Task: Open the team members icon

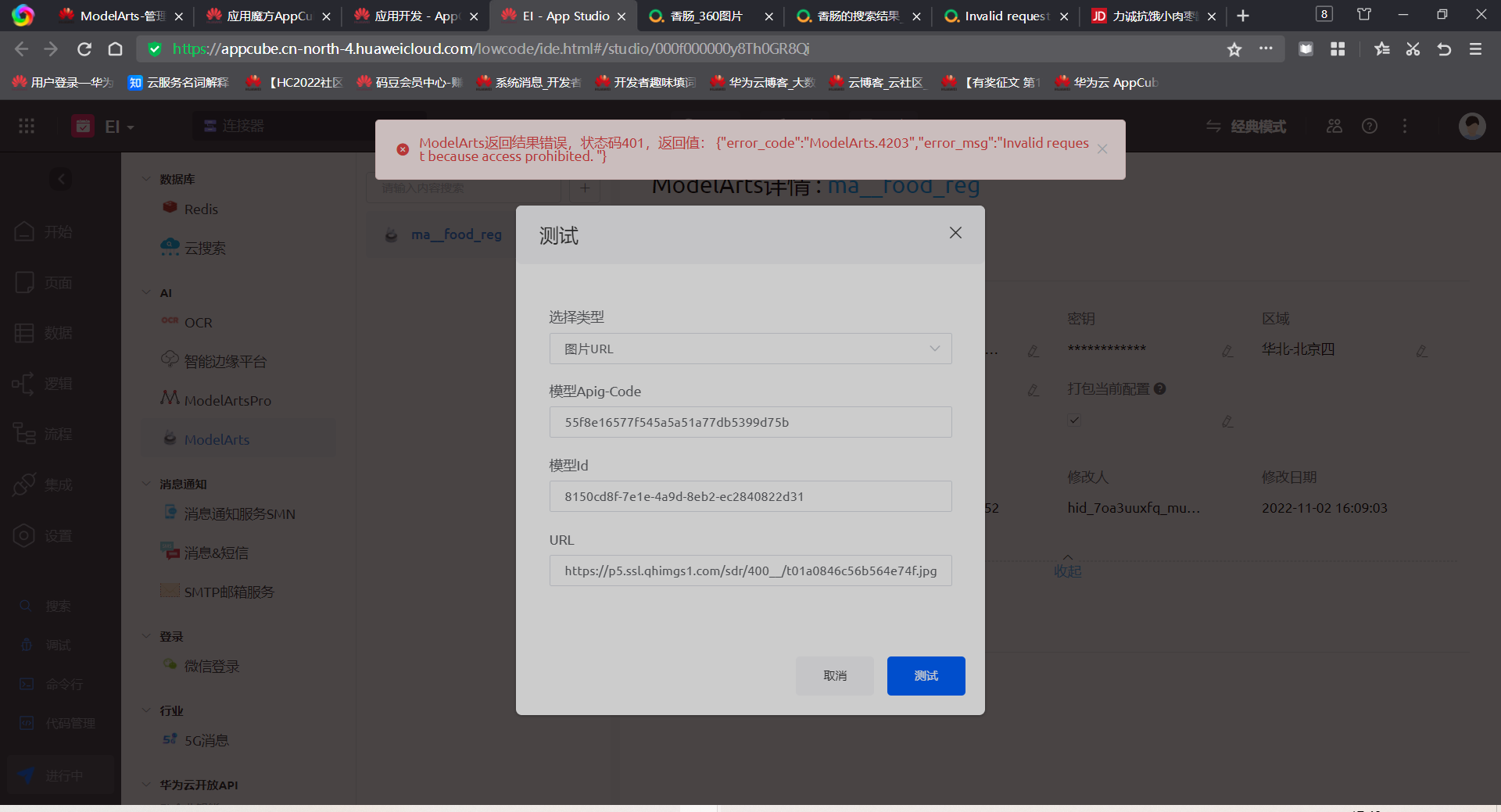Action: pos(1334,126)
